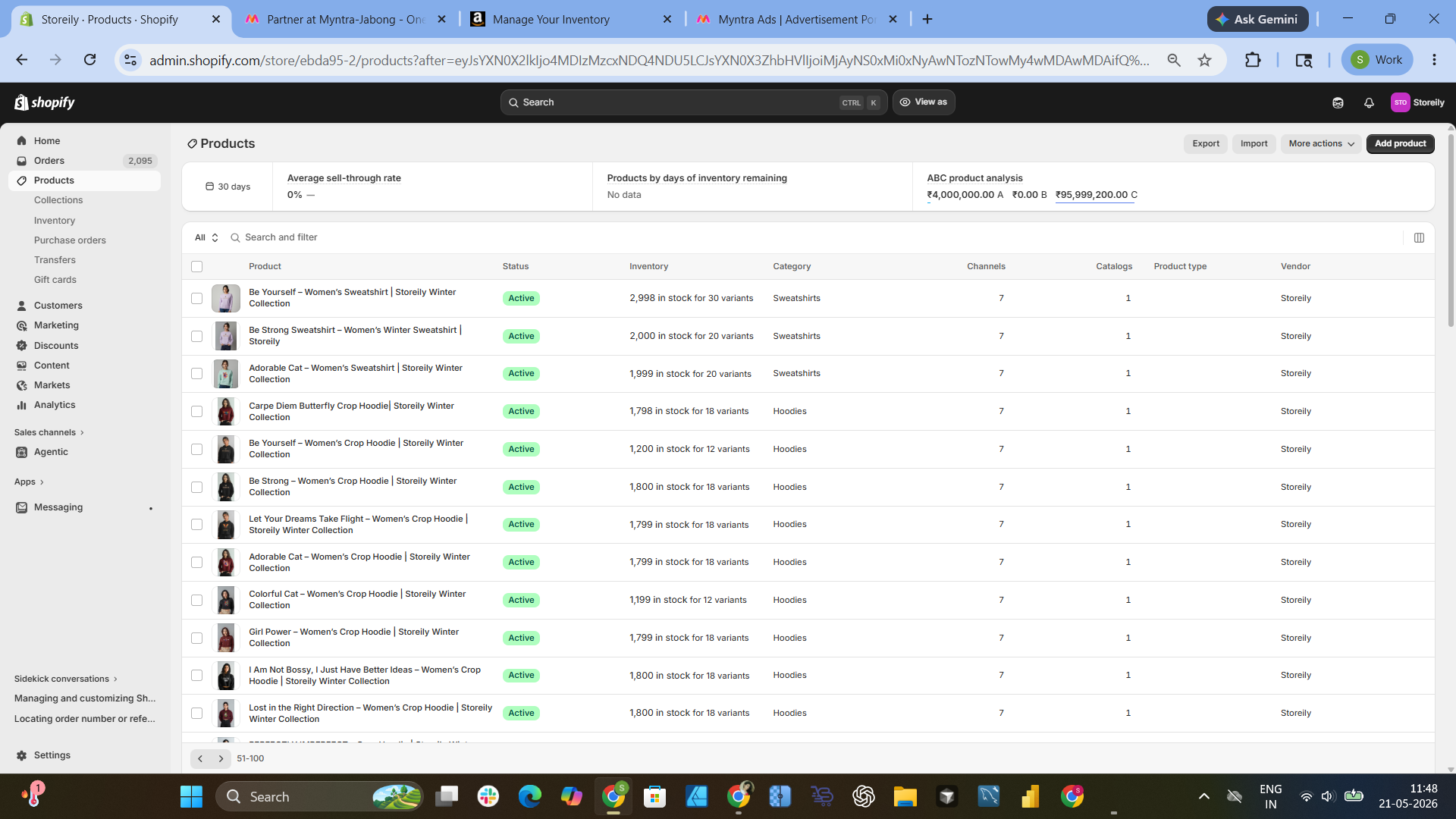Open the All views dropdown
The image size is (1456, 819).
tap(206, 238)
